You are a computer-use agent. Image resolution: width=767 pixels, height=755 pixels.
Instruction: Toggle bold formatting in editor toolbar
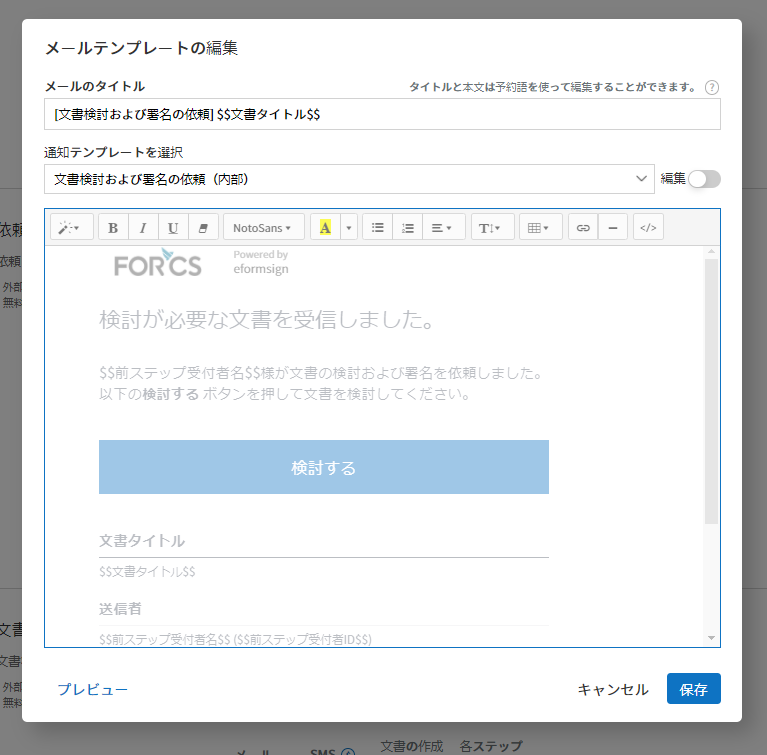pos(113,228)
